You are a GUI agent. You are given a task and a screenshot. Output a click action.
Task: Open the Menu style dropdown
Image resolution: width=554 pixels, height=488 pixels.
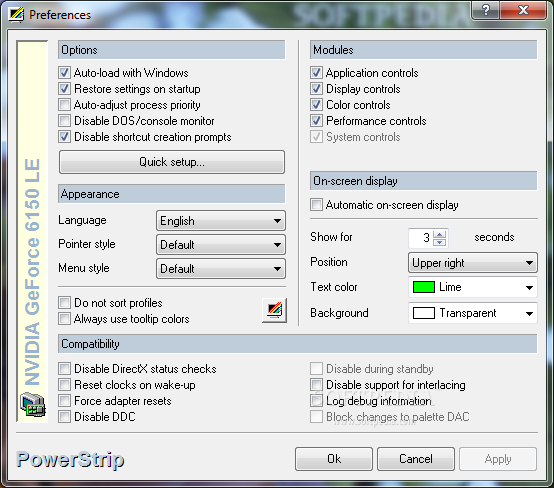(221, 269)
